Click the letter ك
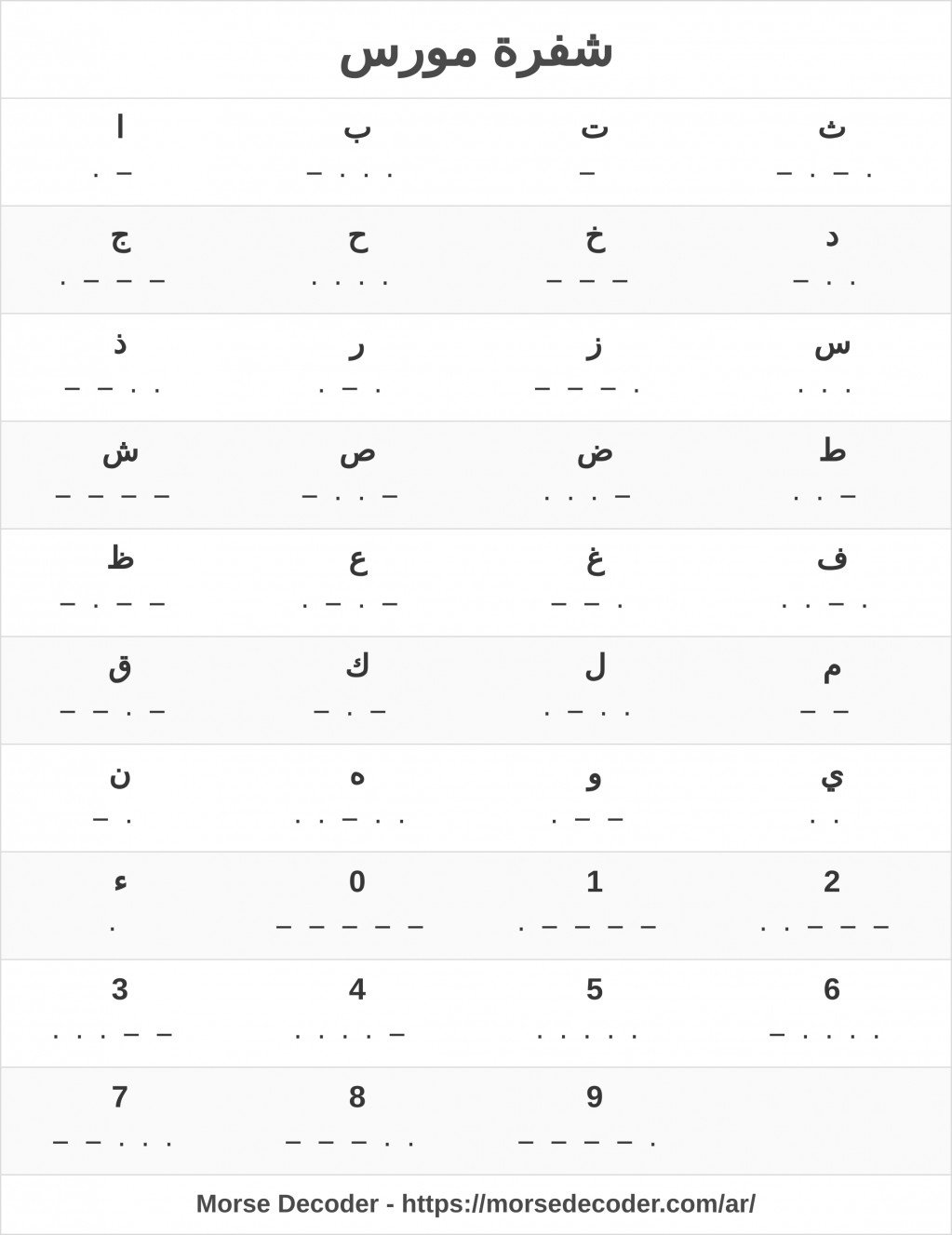 coord(357,666)
